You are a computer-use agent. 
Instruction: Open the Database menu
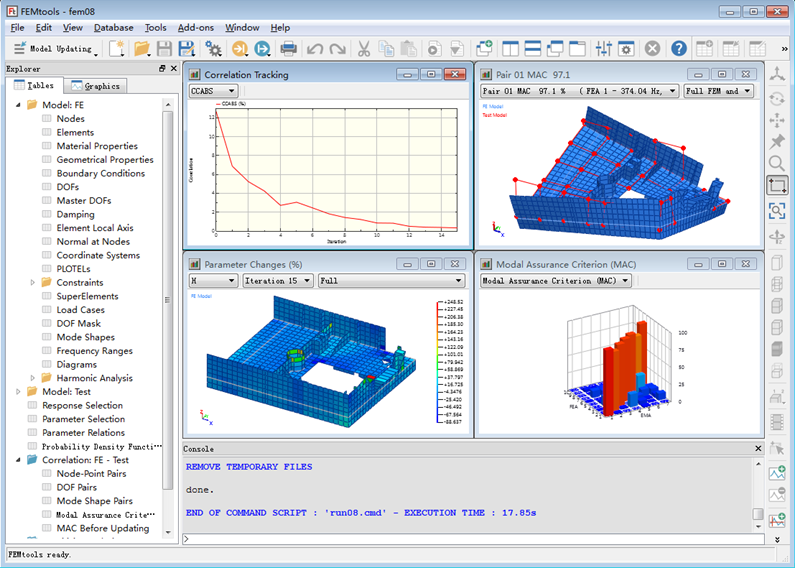pyautogui.click(x=114, y=28)
